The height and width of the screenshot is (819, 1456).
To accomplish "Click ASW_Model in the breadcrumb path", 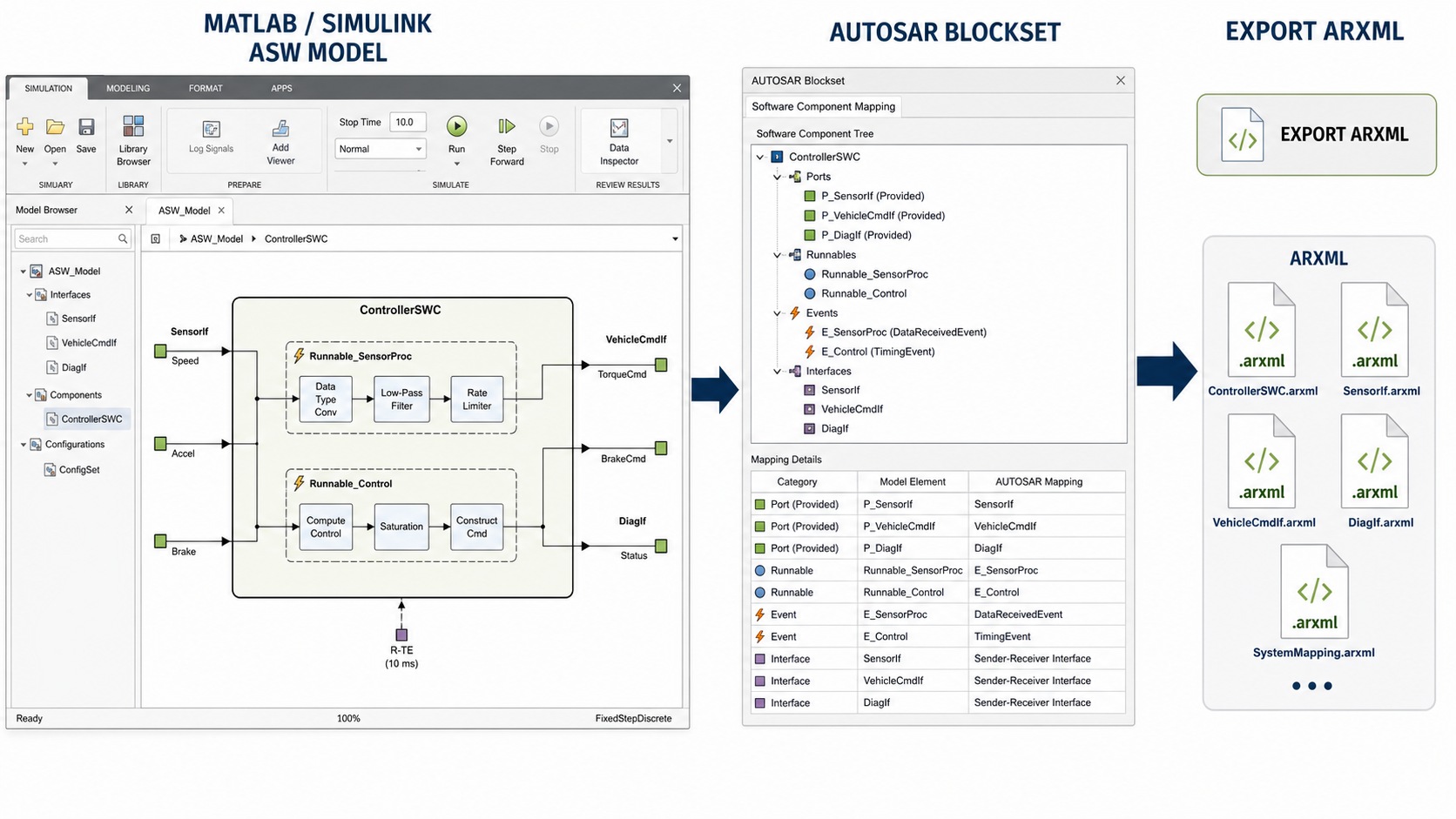I will click(x=217, y=238).
